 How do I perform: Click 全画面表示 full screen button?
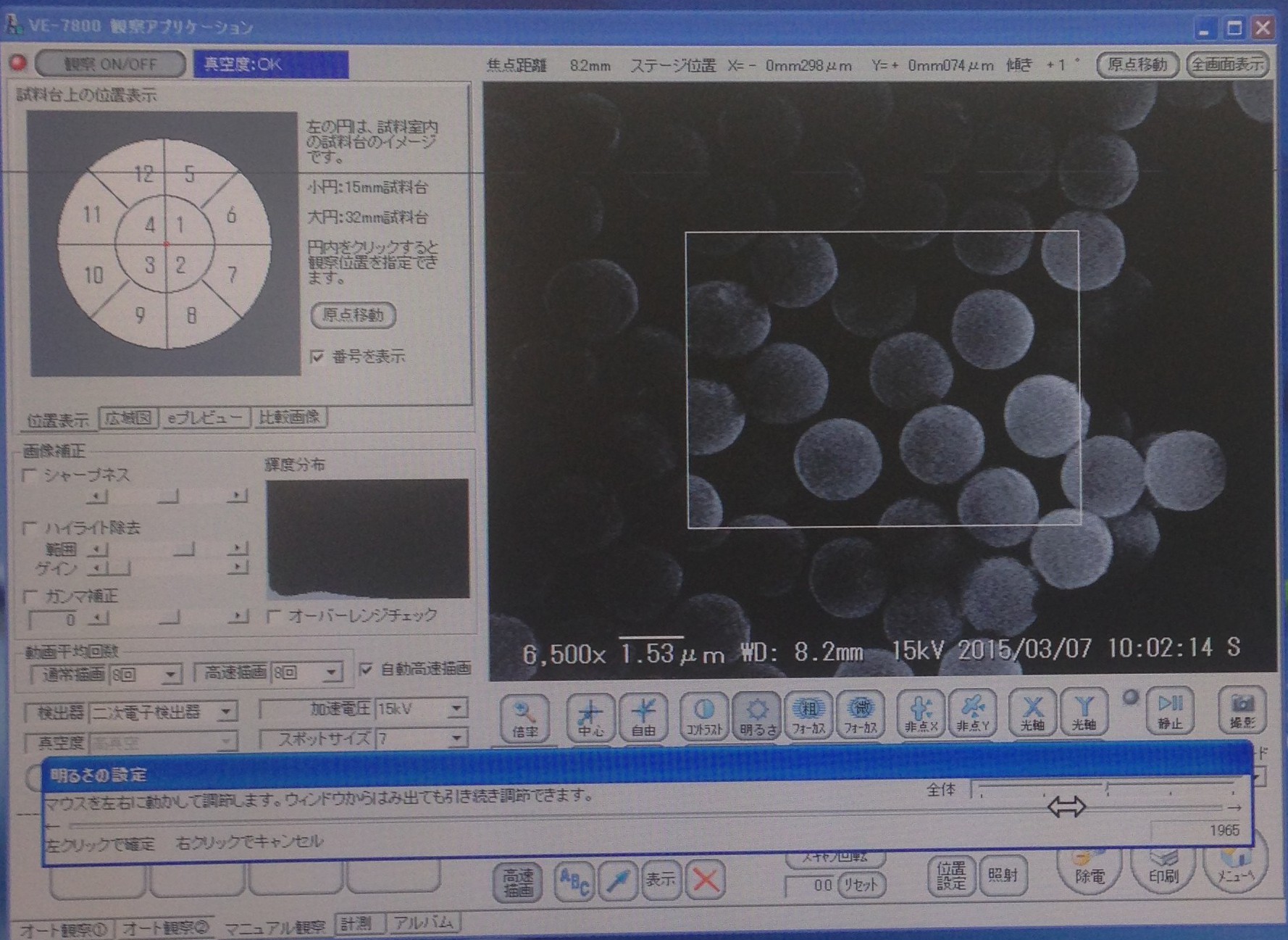pos(1228,65)
